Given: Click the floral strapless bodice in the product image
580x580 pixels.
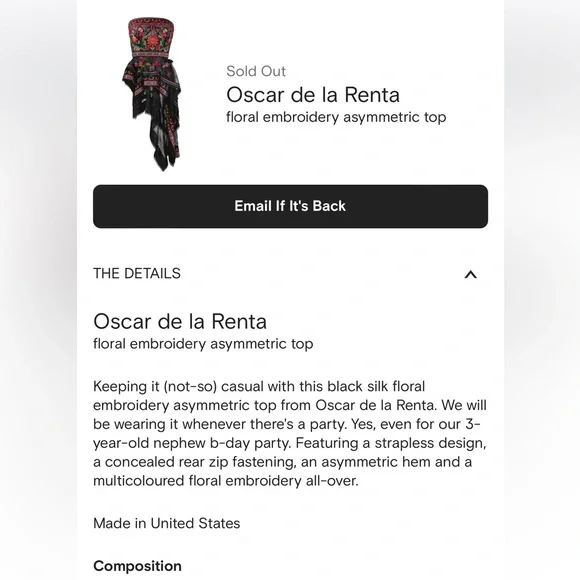Looking at the screenshot, I should tap(152, 38).
